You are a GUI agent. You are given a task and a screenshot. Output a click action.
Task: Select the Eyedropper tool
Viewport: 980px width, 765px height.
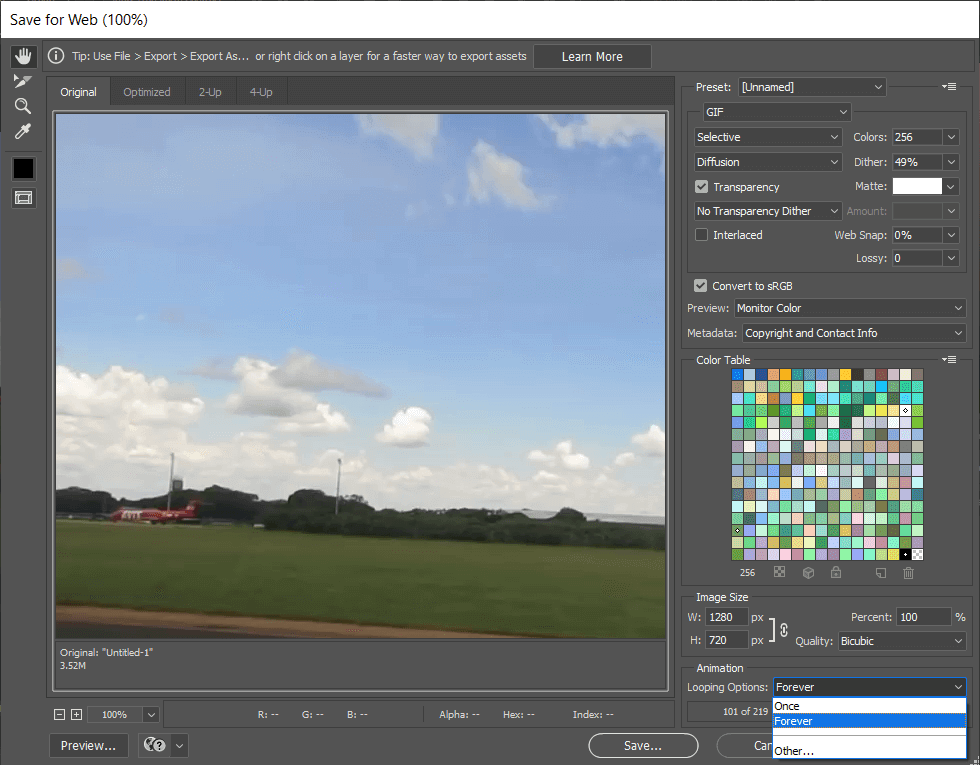click(x=23, y=131)
